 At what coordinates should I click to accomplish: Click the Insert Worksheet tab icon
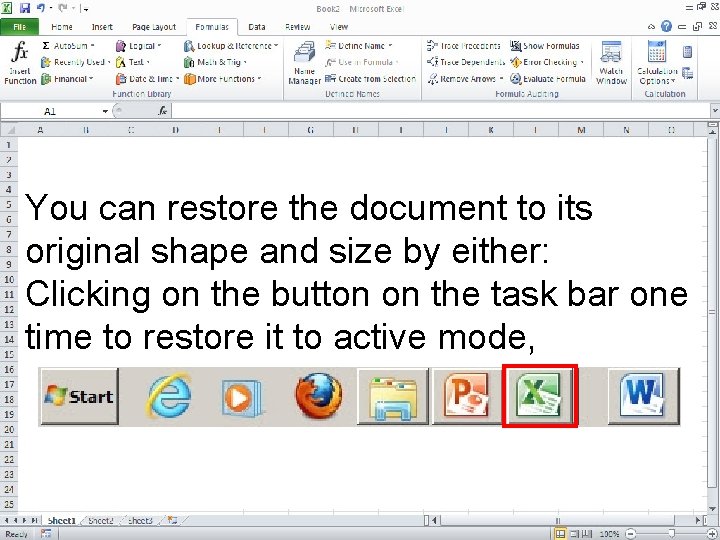point(173,521)
